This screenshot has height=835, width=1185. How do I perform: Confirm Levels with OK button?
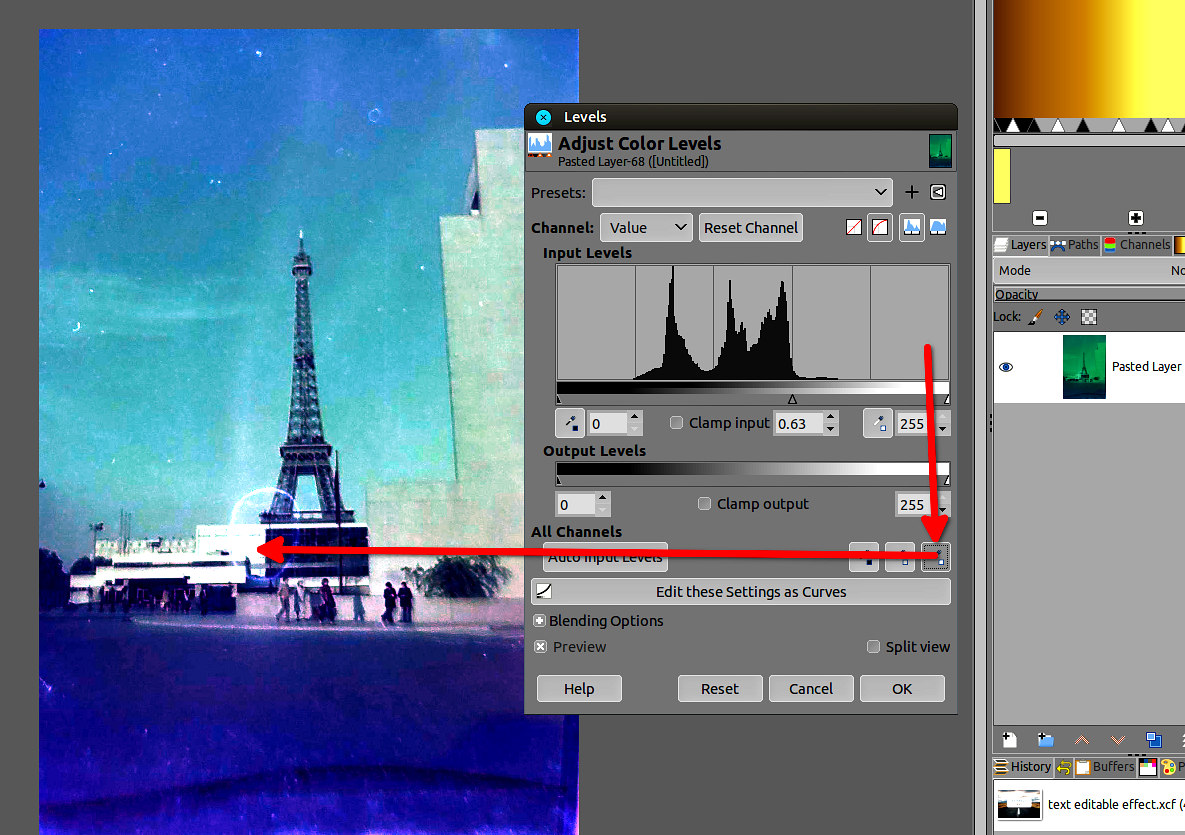click(902, 688)
